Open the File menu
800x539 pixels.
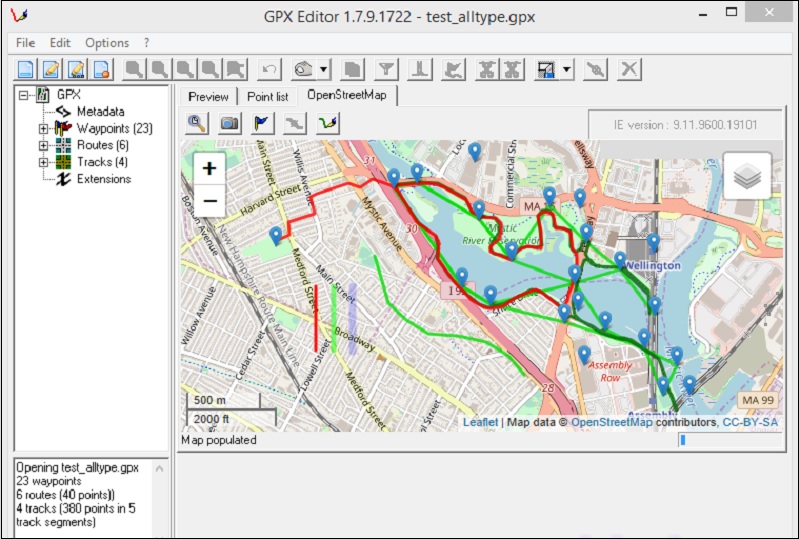[x=26, y=43]
